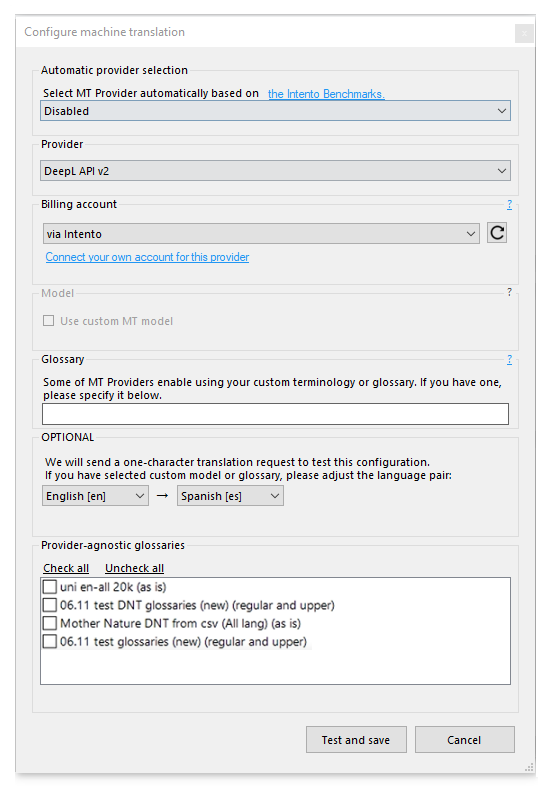The height and width of the screenshot is (793, 551).
Task: Open the Glossary help question mark
Action: [510, 360]
